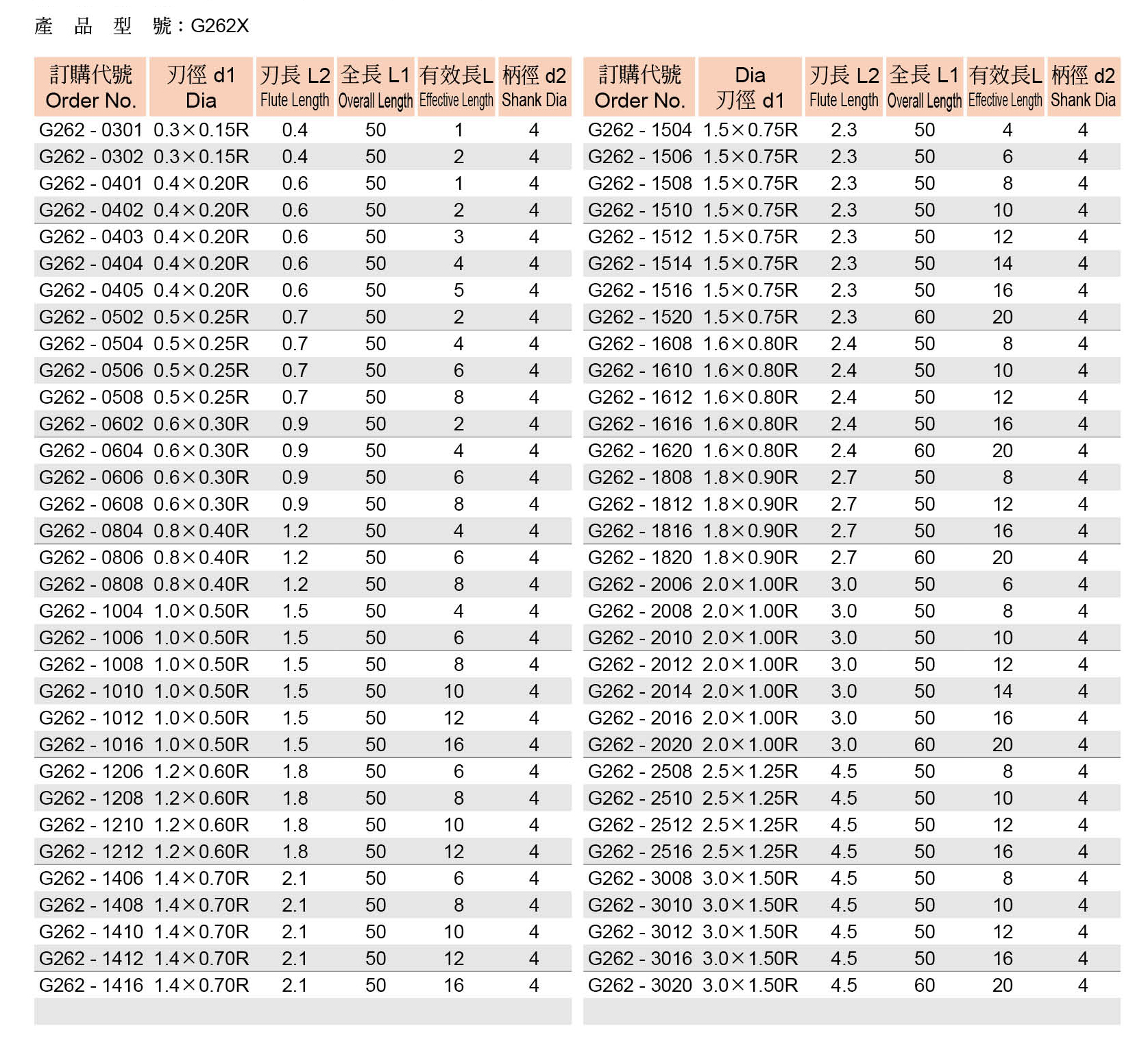The width and height of the screenshot is (1148, 1048).
Task: Click diameter 3.0×1.50R in row G262 - 3012
Action: 750,932
